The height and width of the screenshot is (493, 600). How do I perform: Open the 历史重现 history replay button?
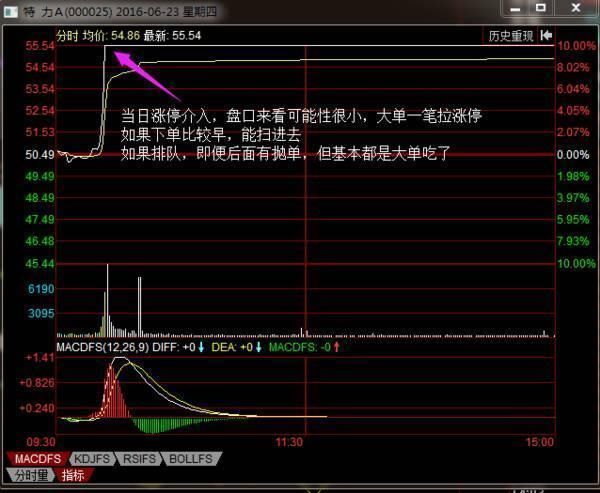[x=510, y=35]
